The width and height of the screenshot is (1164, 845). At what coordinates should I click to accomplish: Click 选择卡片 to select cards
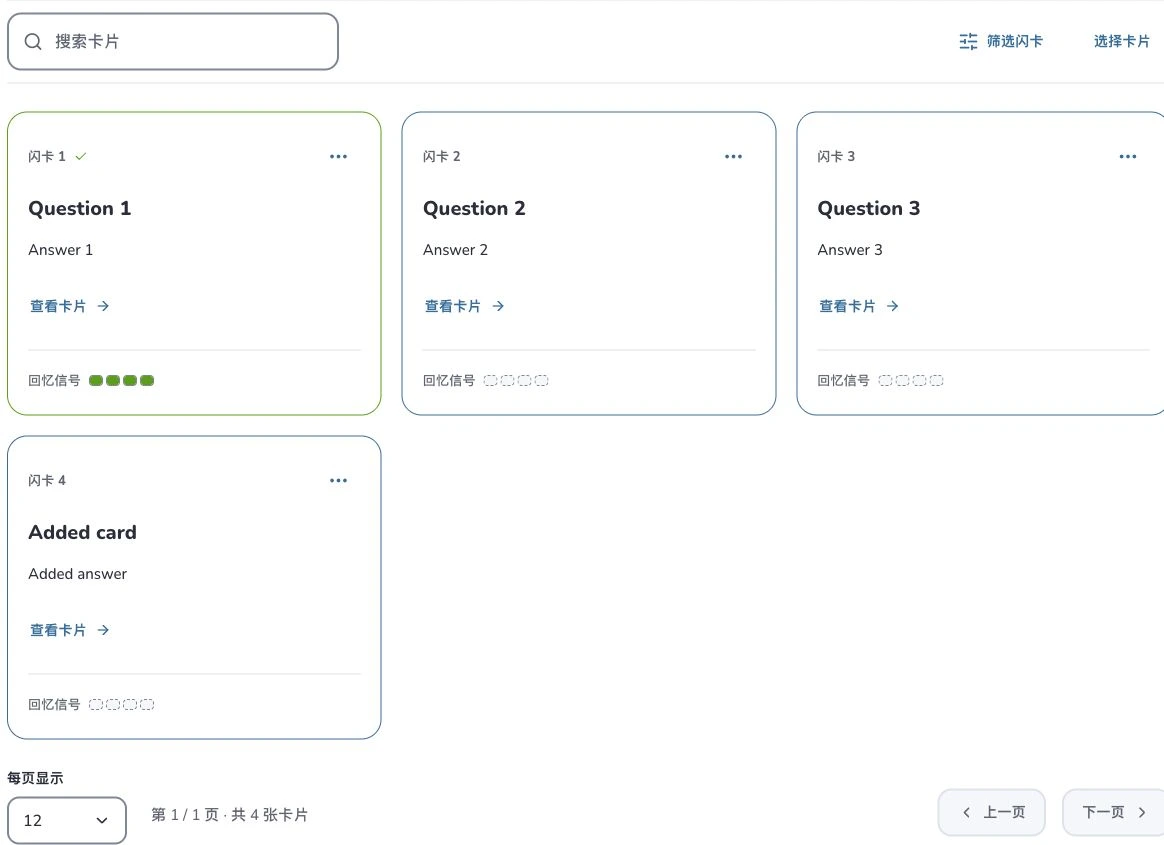click(x=1122, y=42)
